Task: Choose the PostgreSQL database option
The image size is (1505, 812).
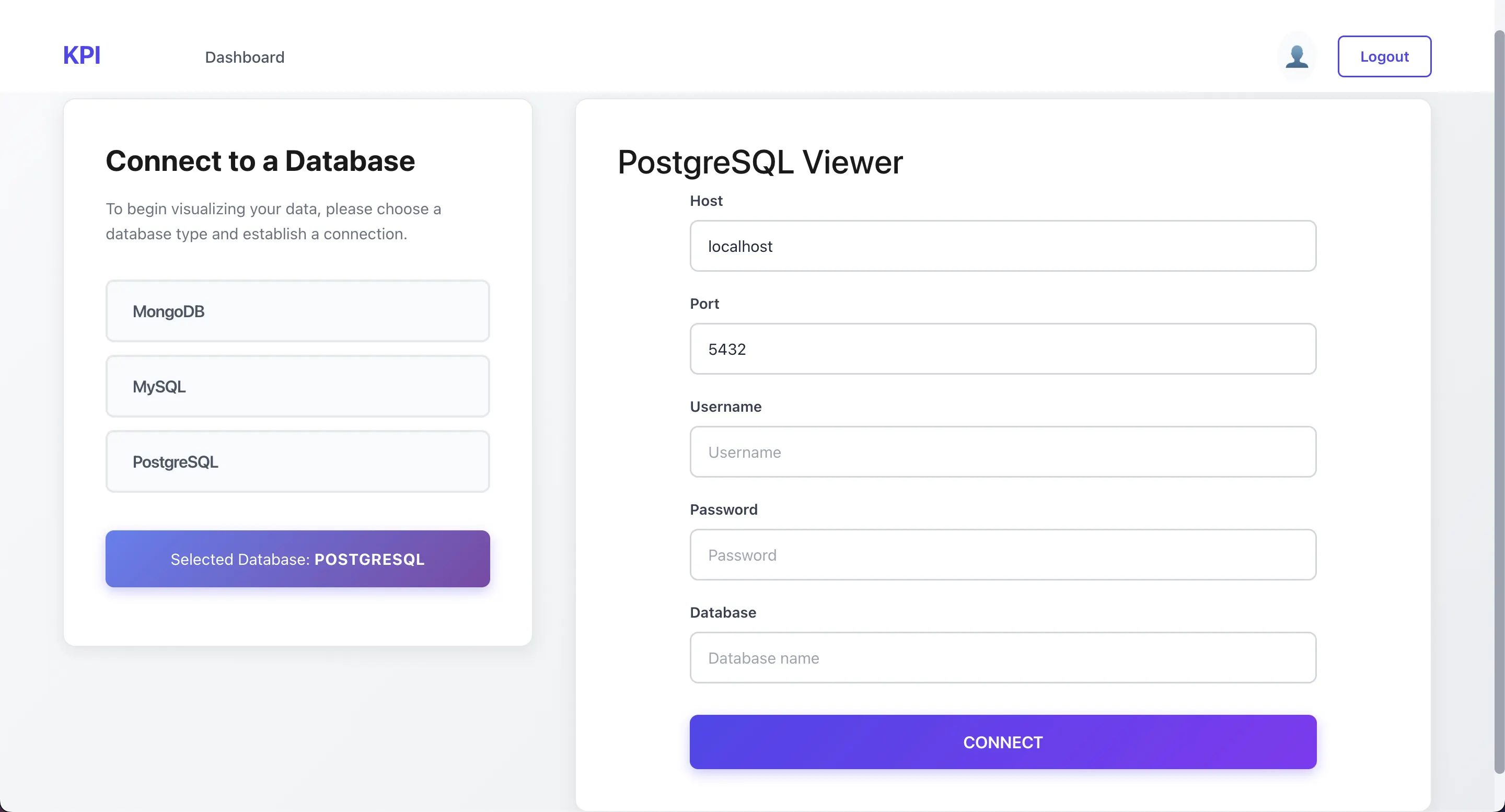Action: (x=297, y=462)
